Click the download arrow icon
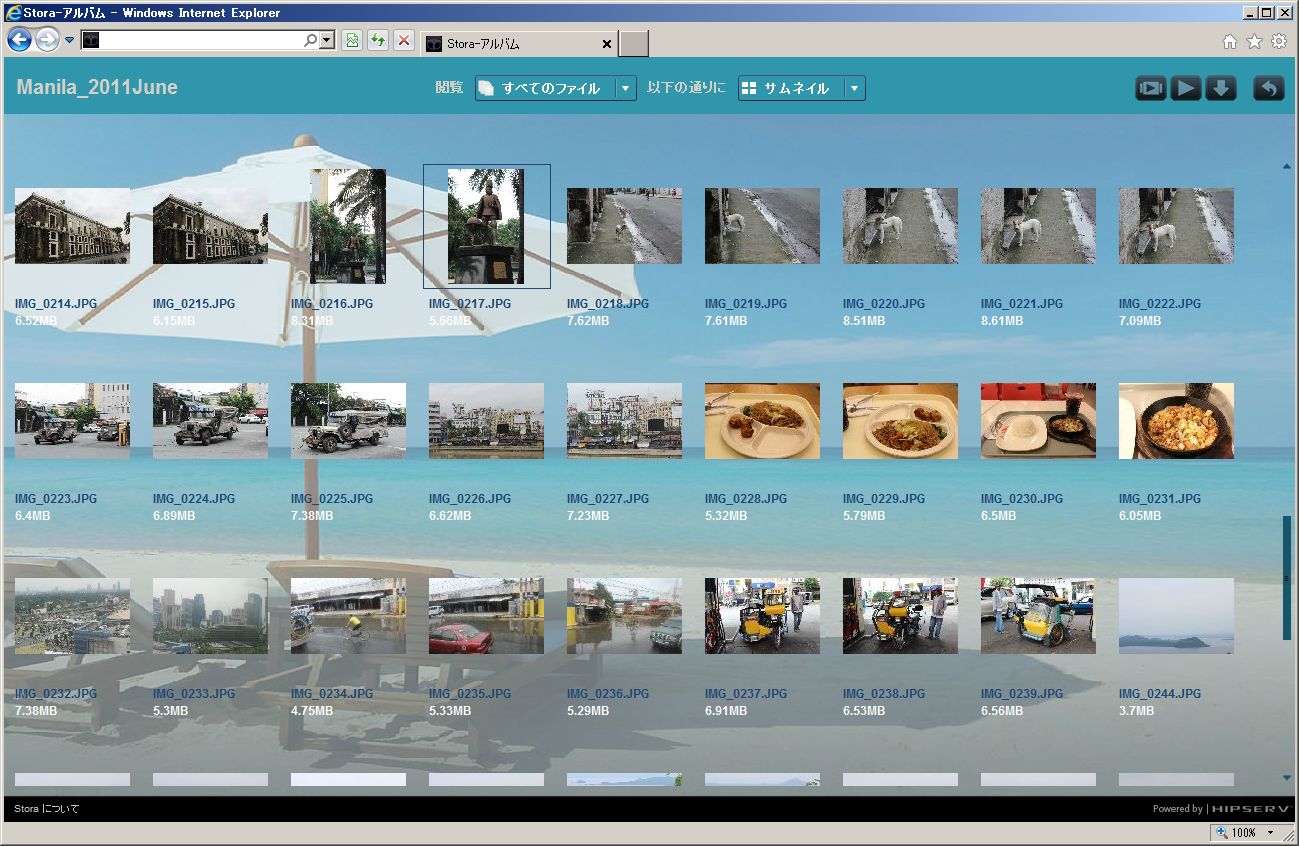This screenshot has width=1299, height=846. pos(1220,89)
